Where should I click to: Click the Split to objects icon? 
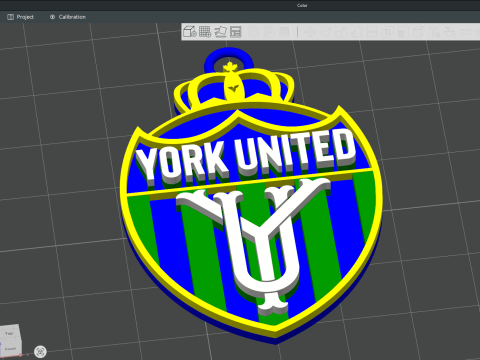254,32
